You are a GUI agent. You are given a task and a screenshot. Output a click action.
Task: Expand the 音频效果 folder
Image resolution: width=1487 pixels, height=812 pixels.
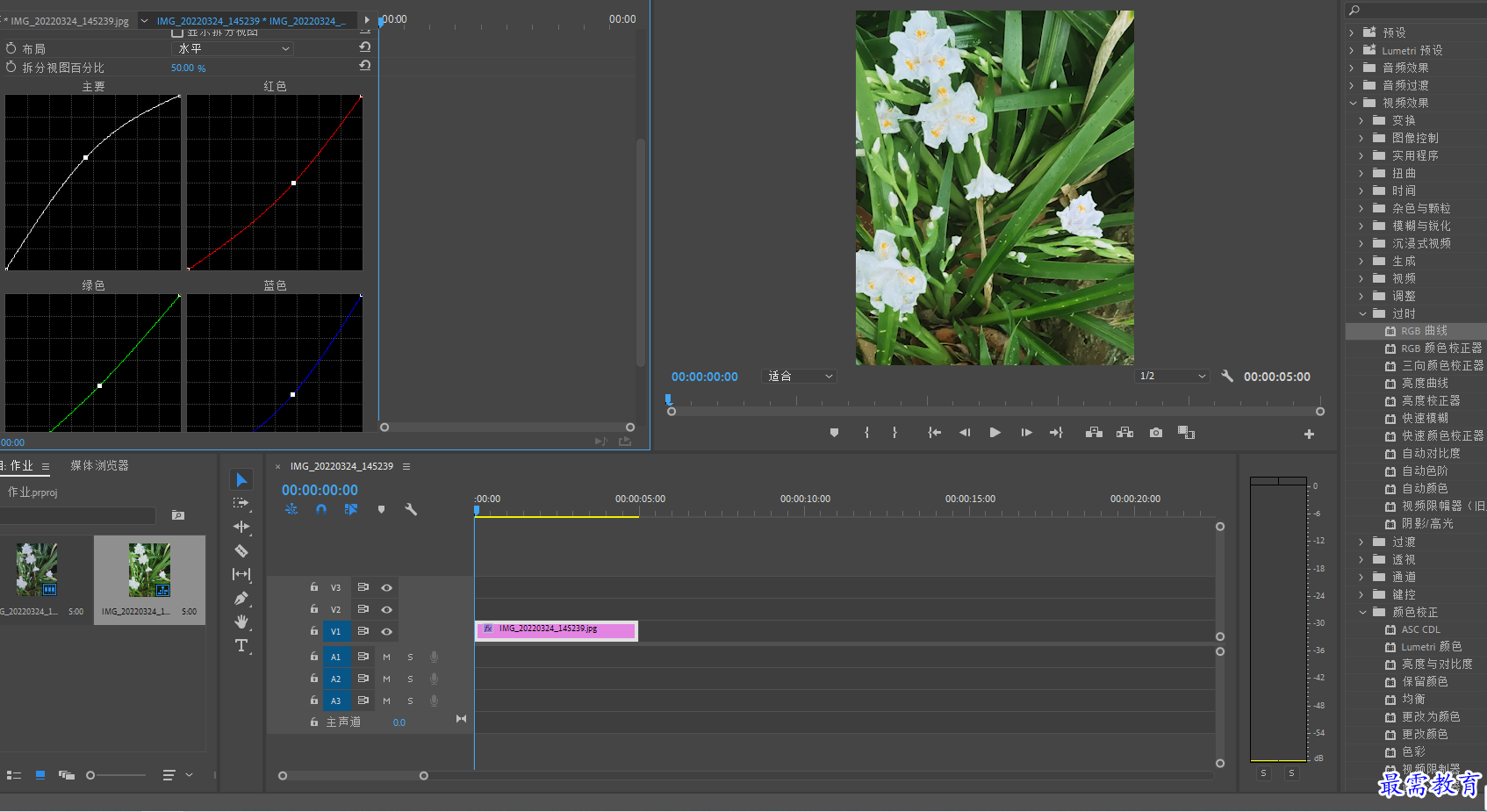coord(1353,68)
